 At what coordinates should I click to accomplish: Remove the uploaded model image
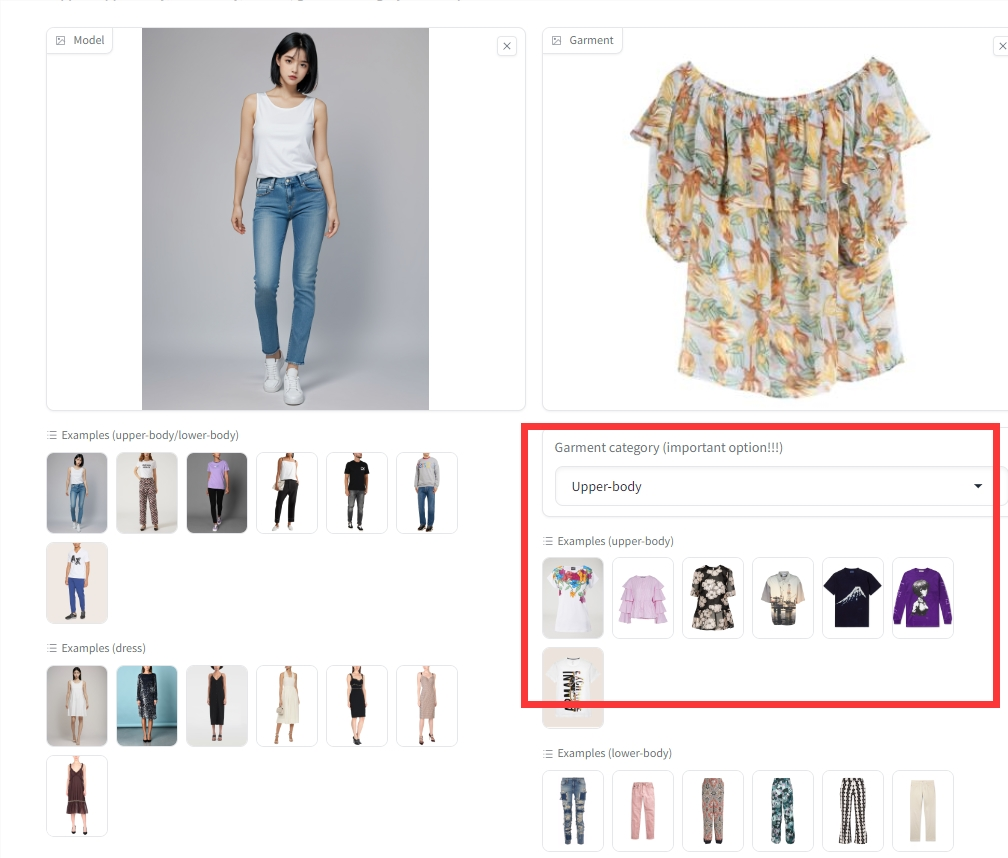click(x=507, y=46)
